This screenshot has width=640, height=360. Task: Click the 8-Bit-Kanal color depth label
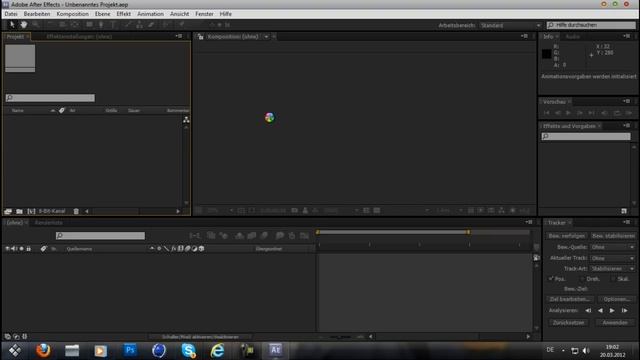coord(52,211)
